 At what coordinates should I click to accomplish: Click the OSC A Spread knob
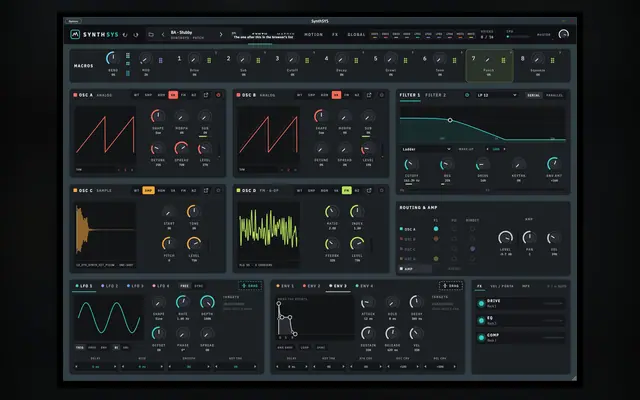coord(181,148)
